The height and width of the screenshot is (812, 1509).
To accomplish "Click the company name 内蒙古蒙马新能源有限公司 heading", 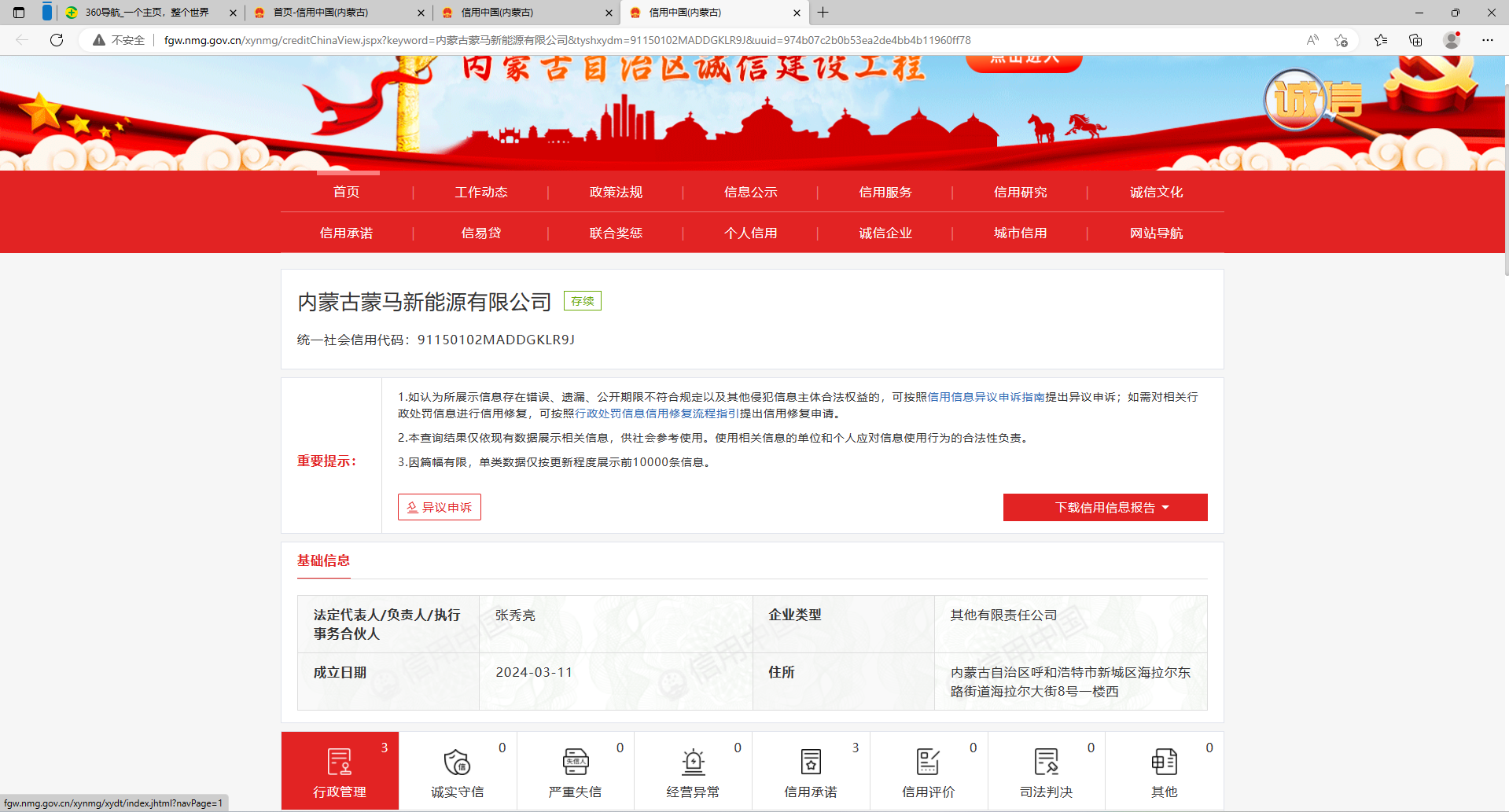I will tap(425, 302).
